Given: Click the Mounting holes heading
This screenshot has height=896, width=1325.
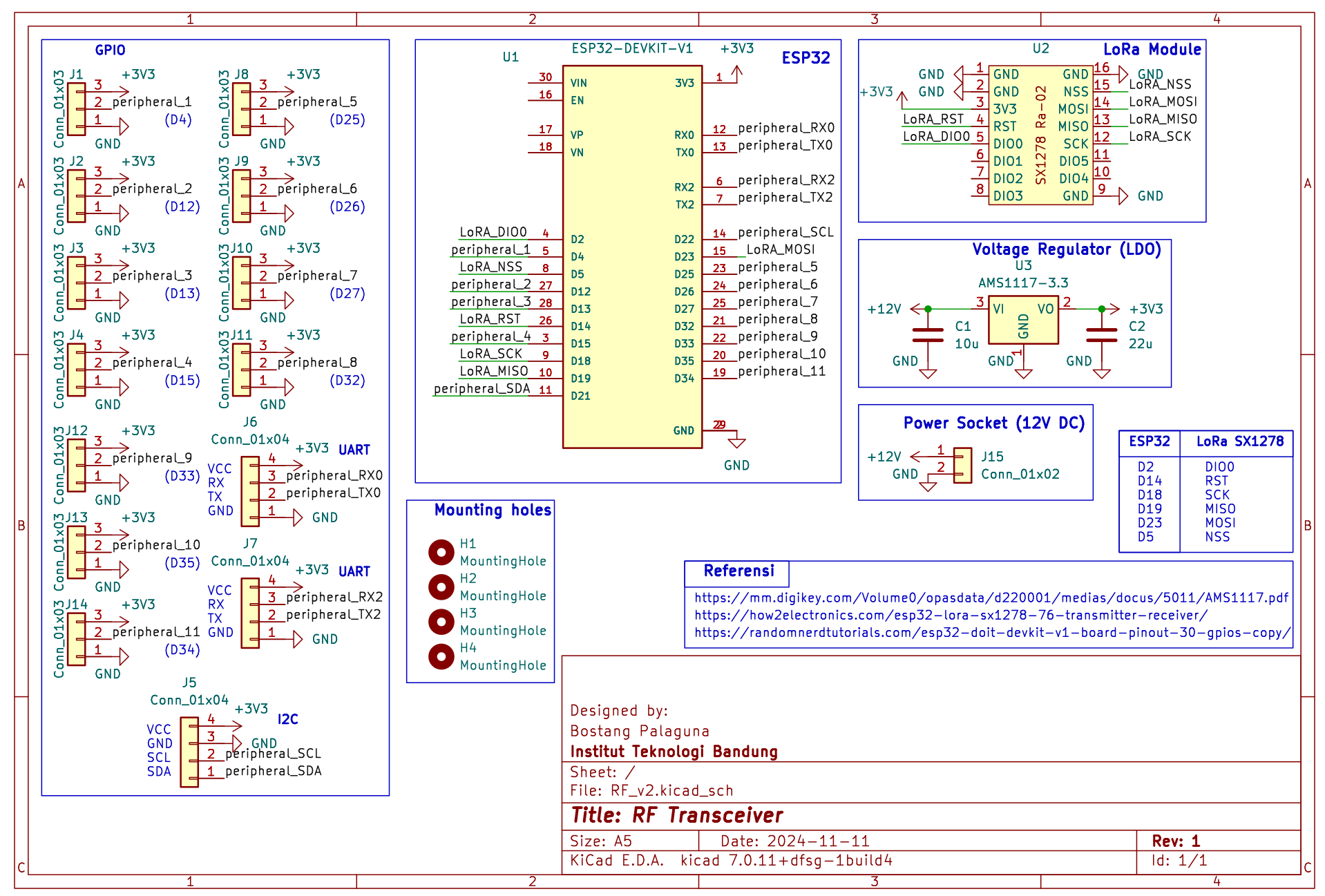Looking at the screenshot, I should [493, 510].
